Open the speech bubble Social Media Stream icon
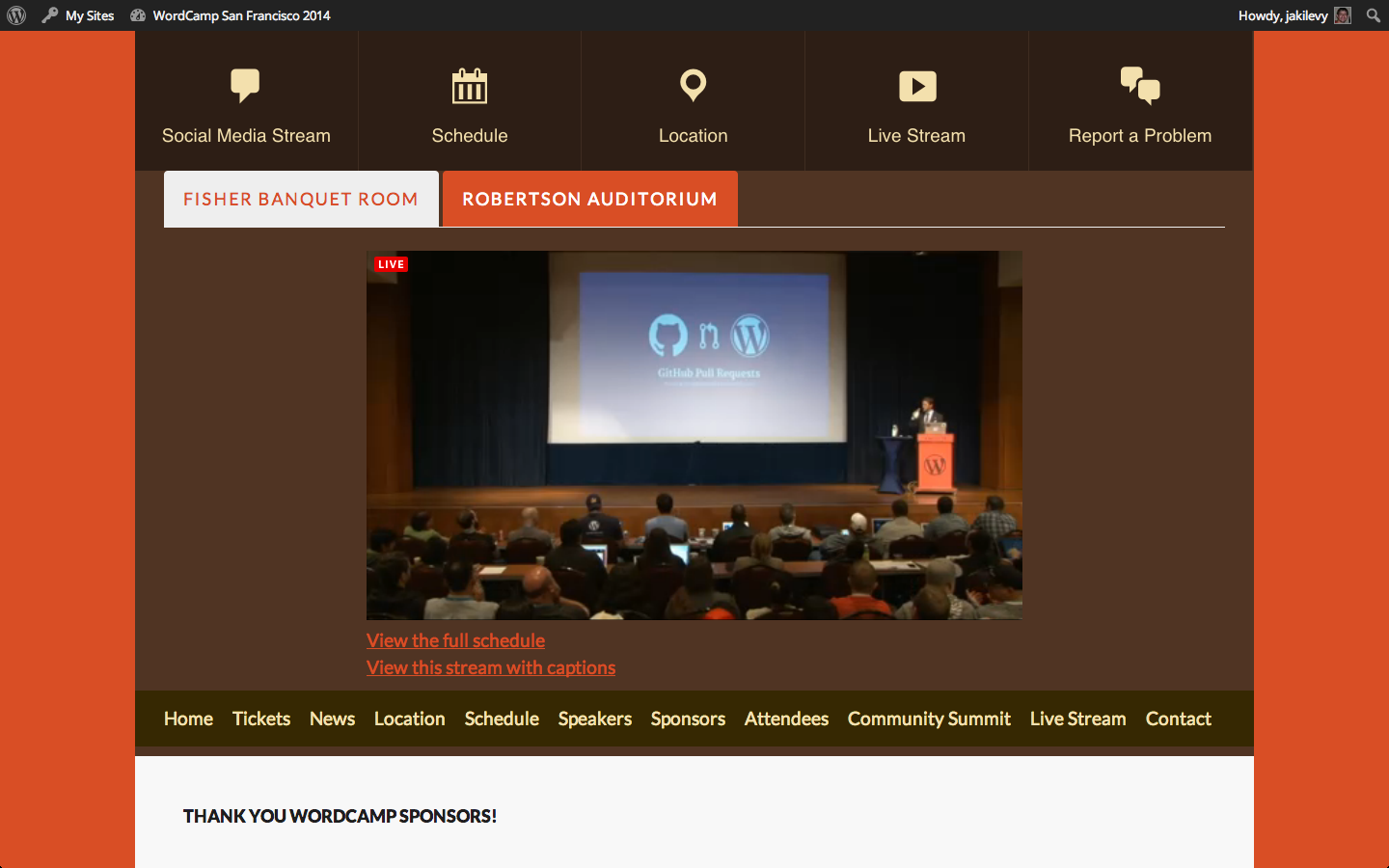 tap(245, 85)
